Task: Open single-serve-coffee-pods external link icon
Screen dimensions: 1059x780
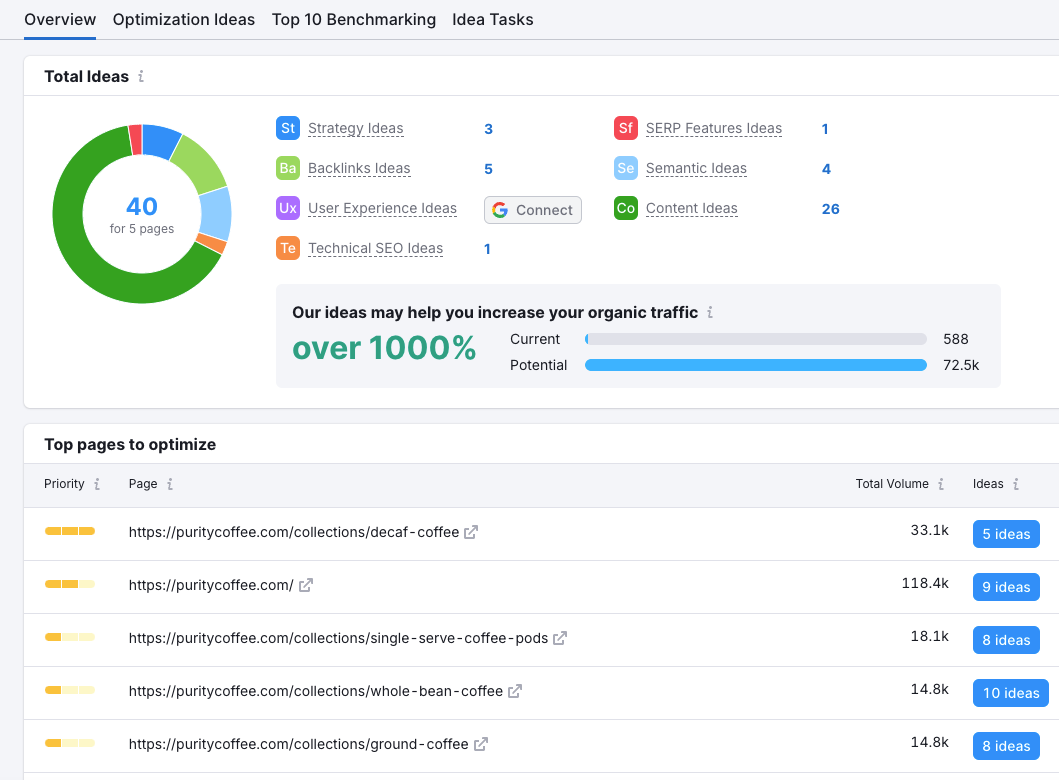Action: (560, 638)
